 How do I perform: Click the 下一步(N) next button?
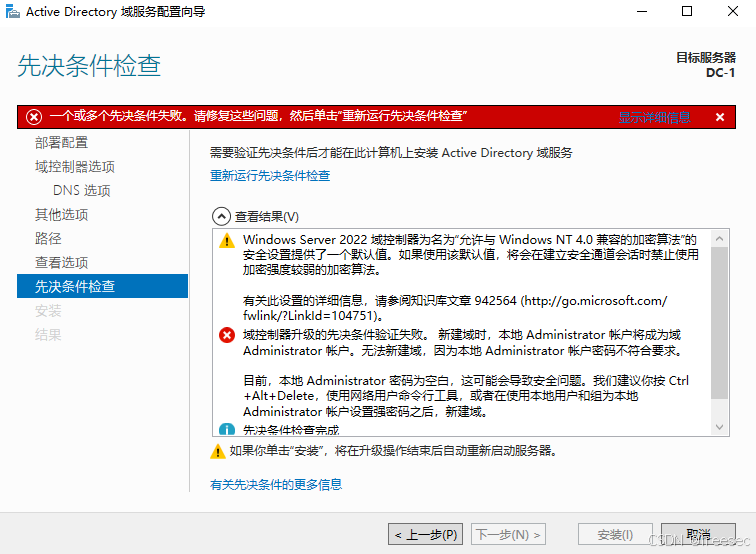coord(508,534)
